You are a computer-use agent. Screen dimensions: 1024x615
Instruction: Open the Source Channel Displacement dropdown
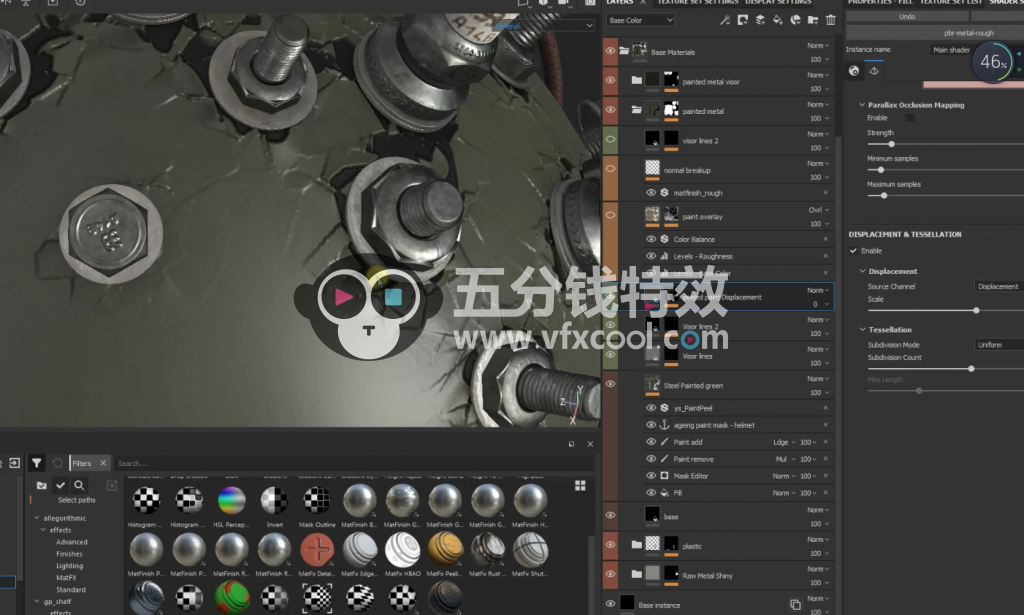click(999, 287)
